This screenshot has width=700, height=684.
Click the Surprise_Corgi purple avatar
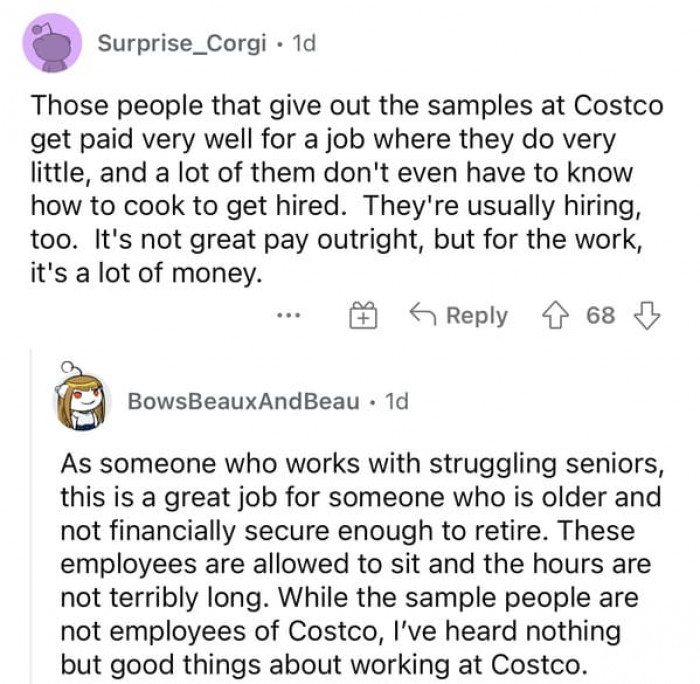pos(52,44)
